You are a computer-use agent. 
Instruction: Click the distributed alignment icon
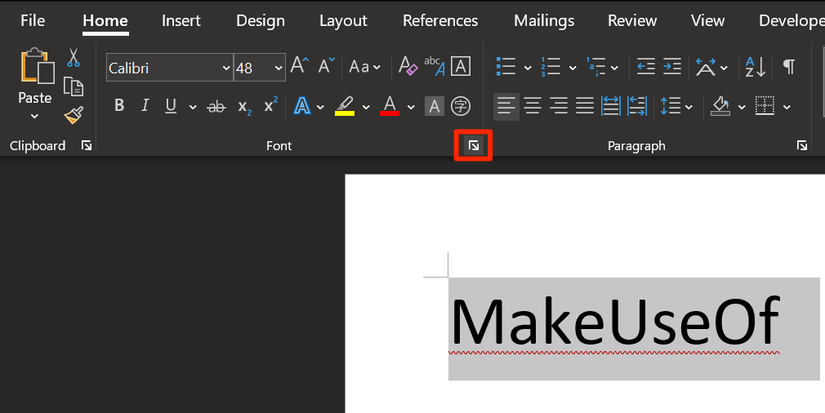tap(611, 107)
